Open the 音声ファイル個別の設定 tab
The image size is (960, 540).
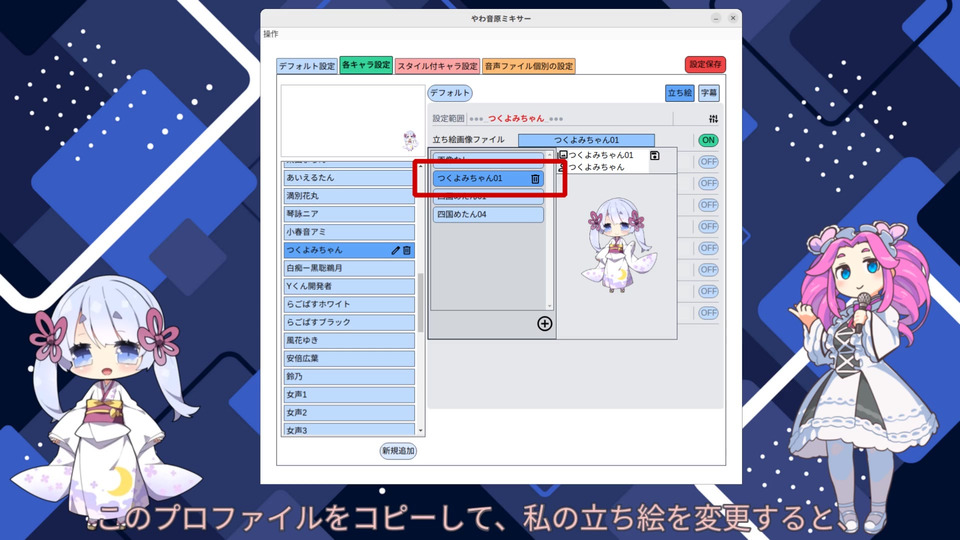(x=528, y=66)
